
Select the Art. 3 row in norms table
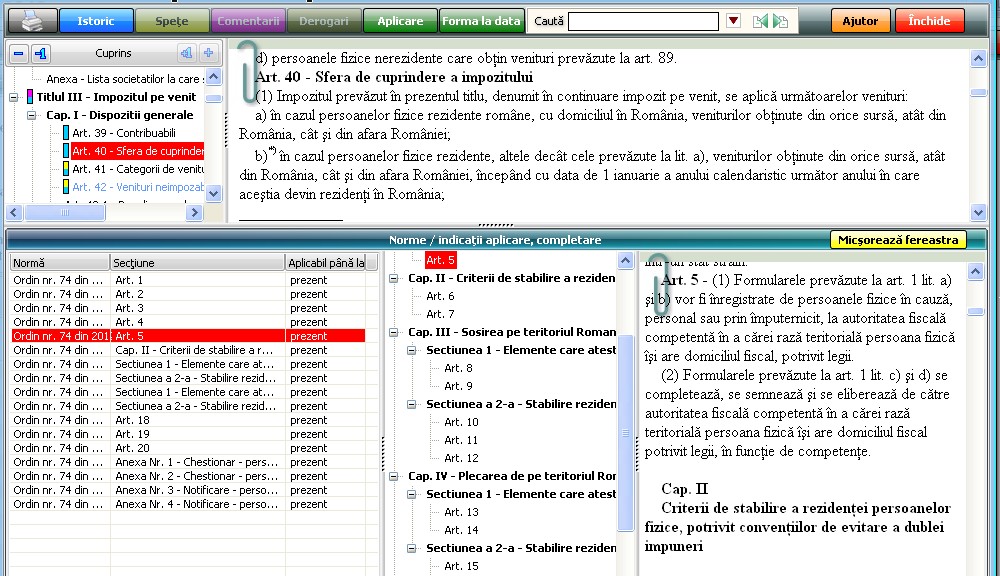click(188, 308)
